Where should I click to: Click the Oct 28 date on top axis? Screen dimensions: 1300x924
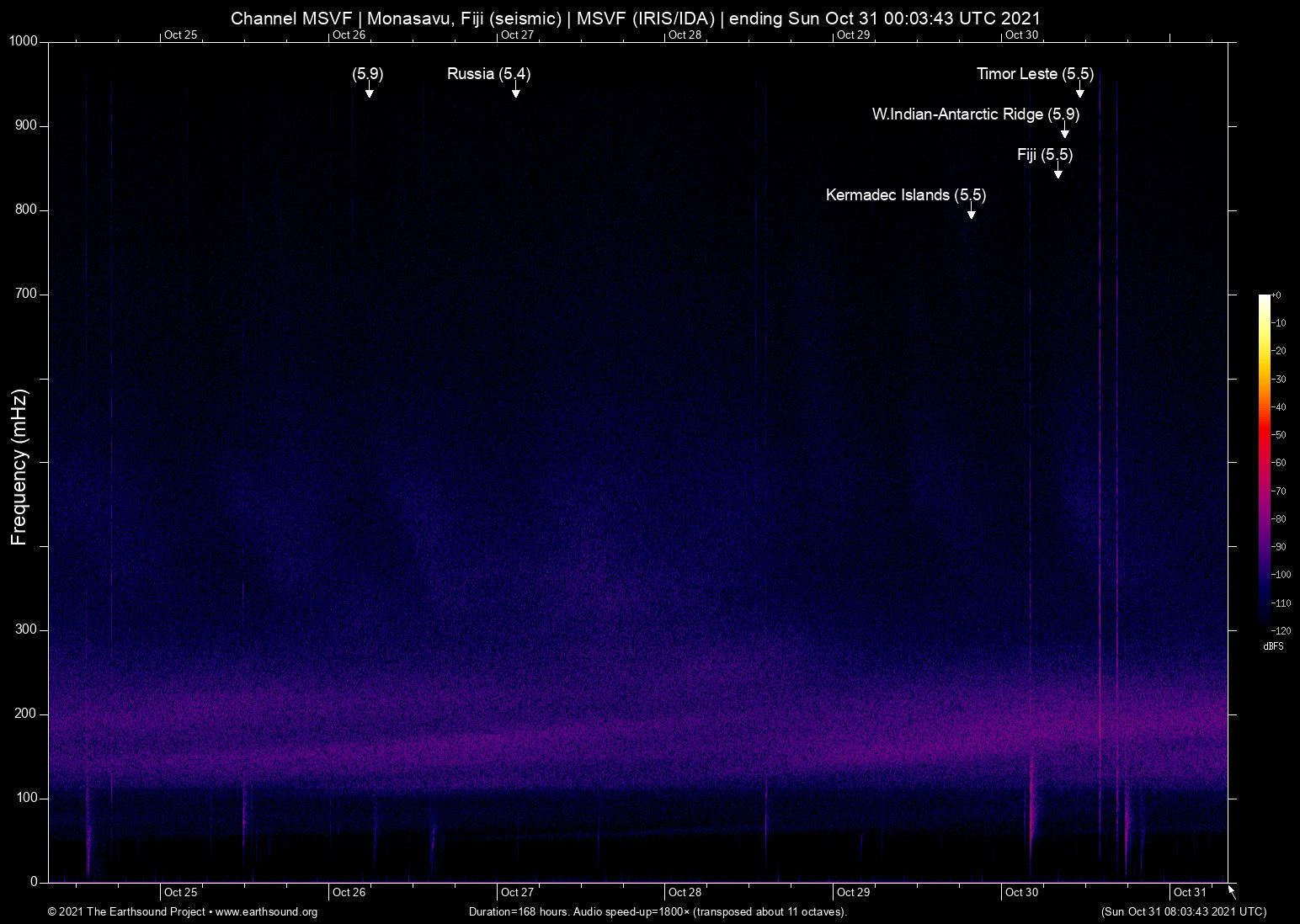point(685,35)
